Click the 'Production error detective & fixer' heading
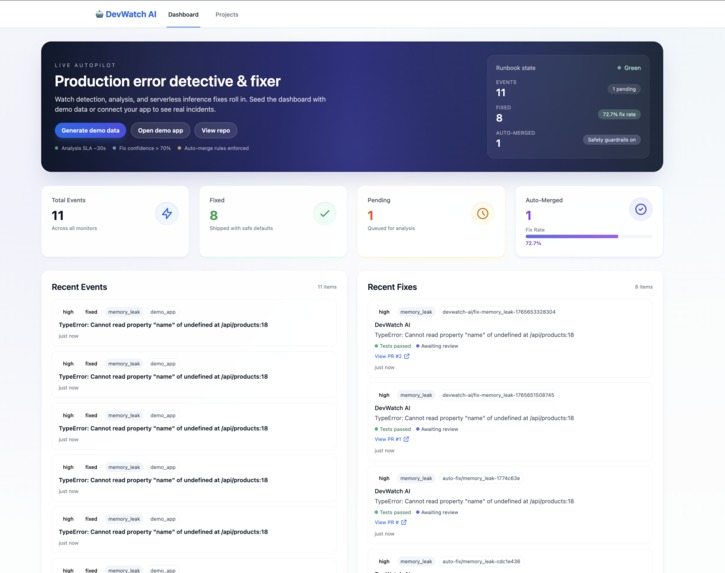 coord(167,81)
